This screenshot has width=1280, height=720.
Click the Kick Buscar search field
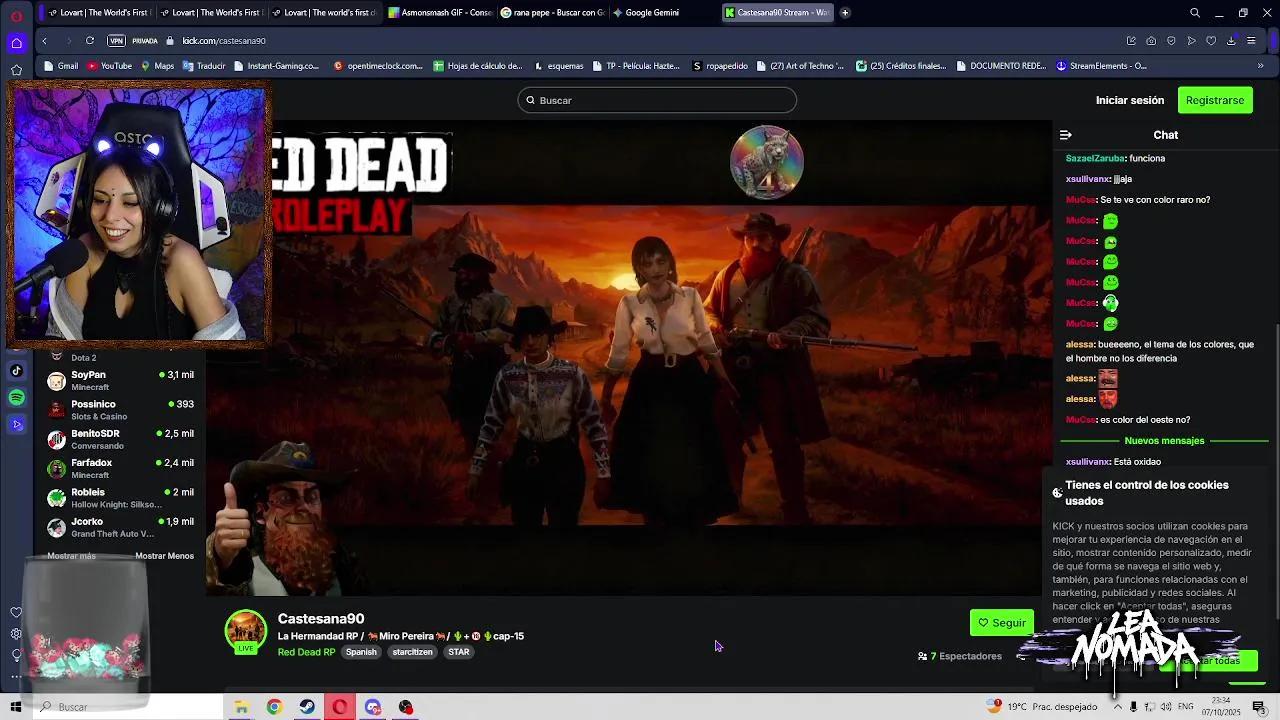657,100
